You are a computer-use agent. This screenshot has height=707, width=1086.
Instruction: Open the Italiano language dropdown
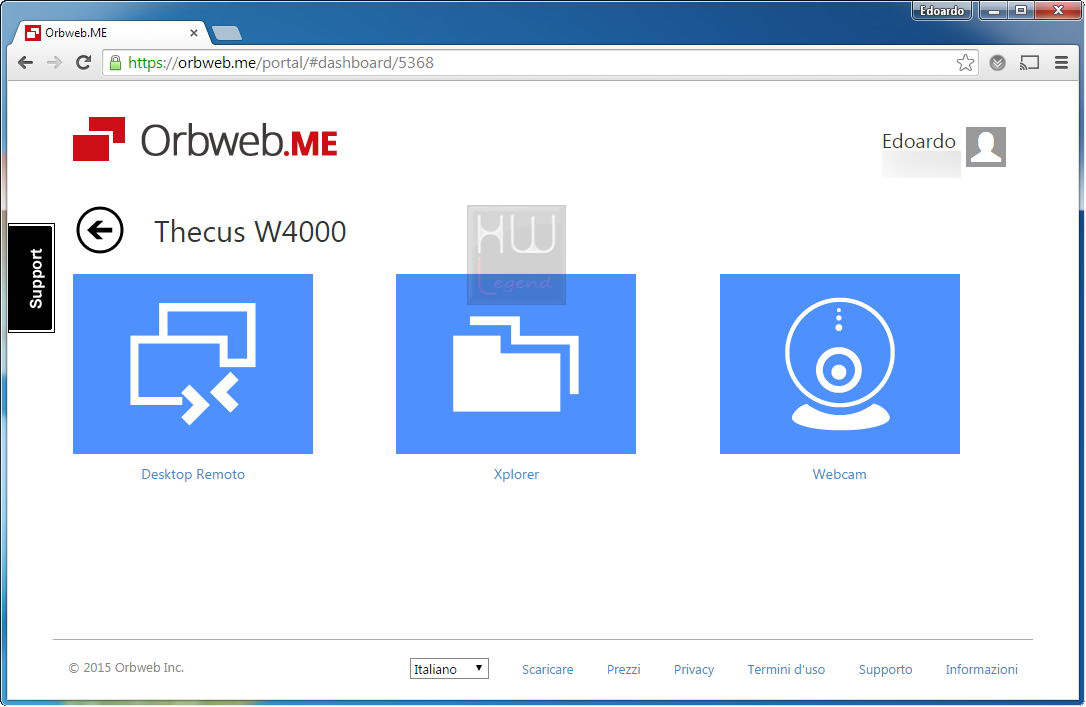[449, 669]
